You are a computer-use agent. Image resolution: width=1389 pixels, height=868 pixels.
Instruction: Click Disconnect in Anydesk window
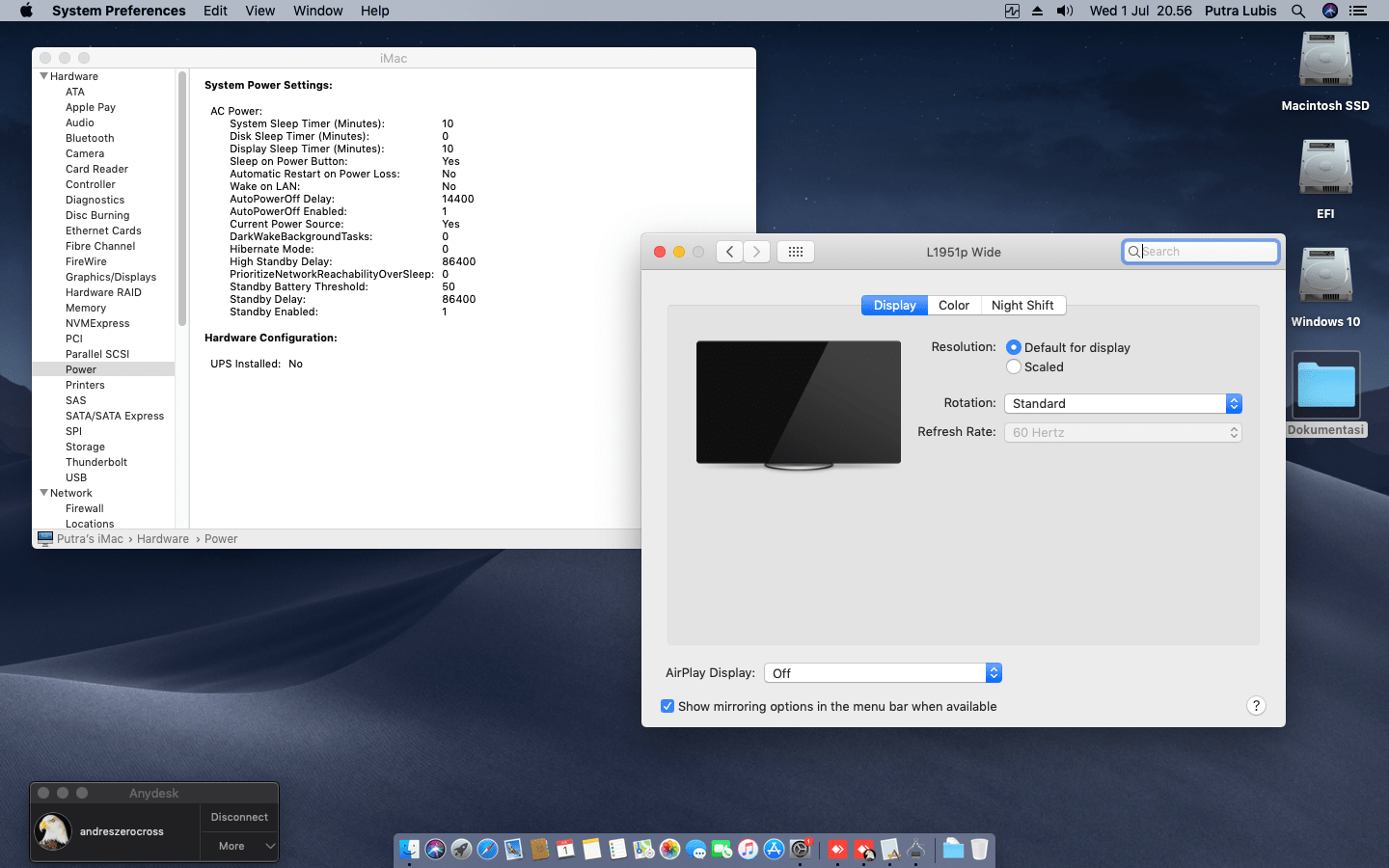point(239,817)
